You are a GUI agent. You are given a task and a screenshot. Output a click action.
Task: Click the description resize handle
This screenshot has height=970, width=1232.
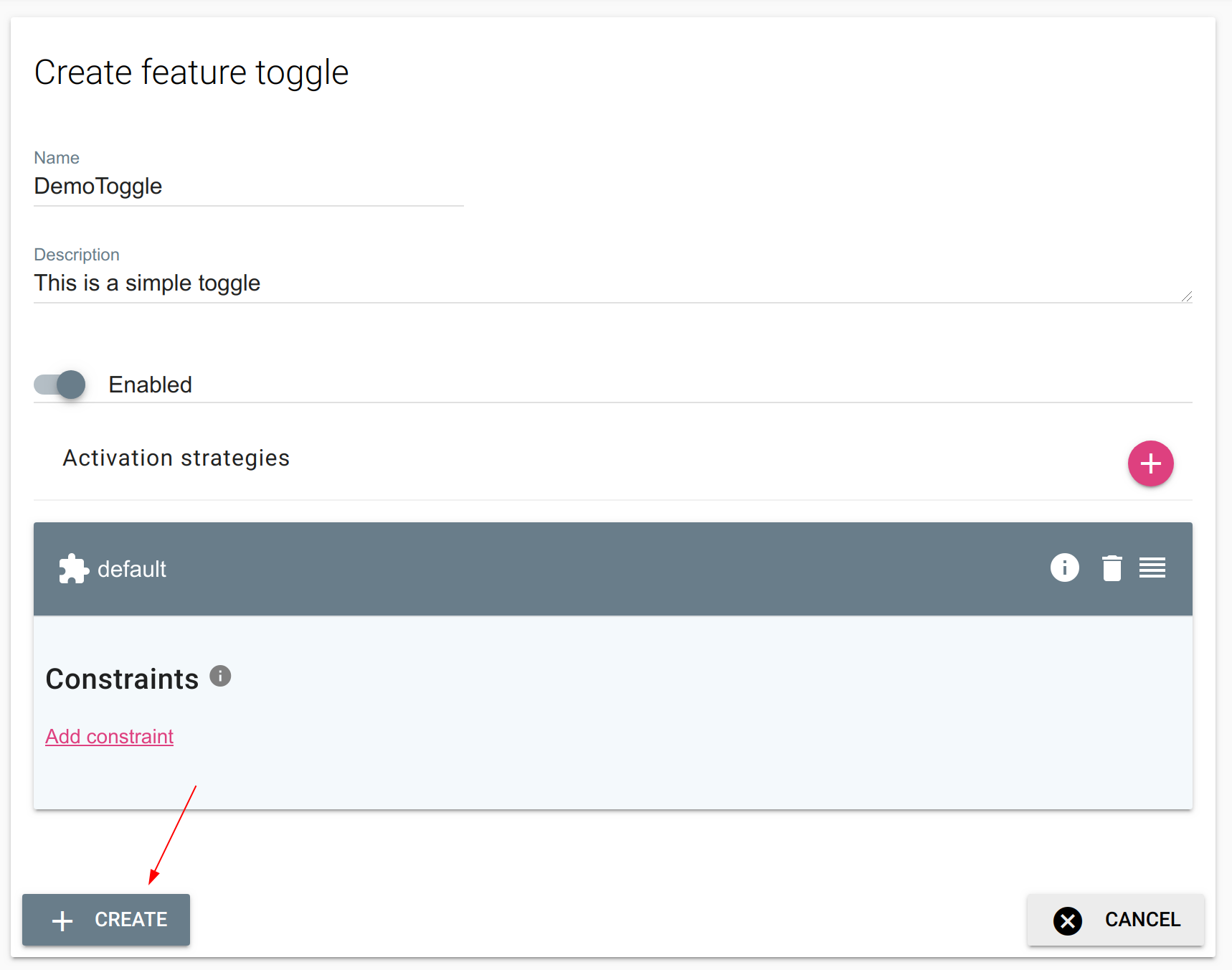click(x=1188, y=296)
